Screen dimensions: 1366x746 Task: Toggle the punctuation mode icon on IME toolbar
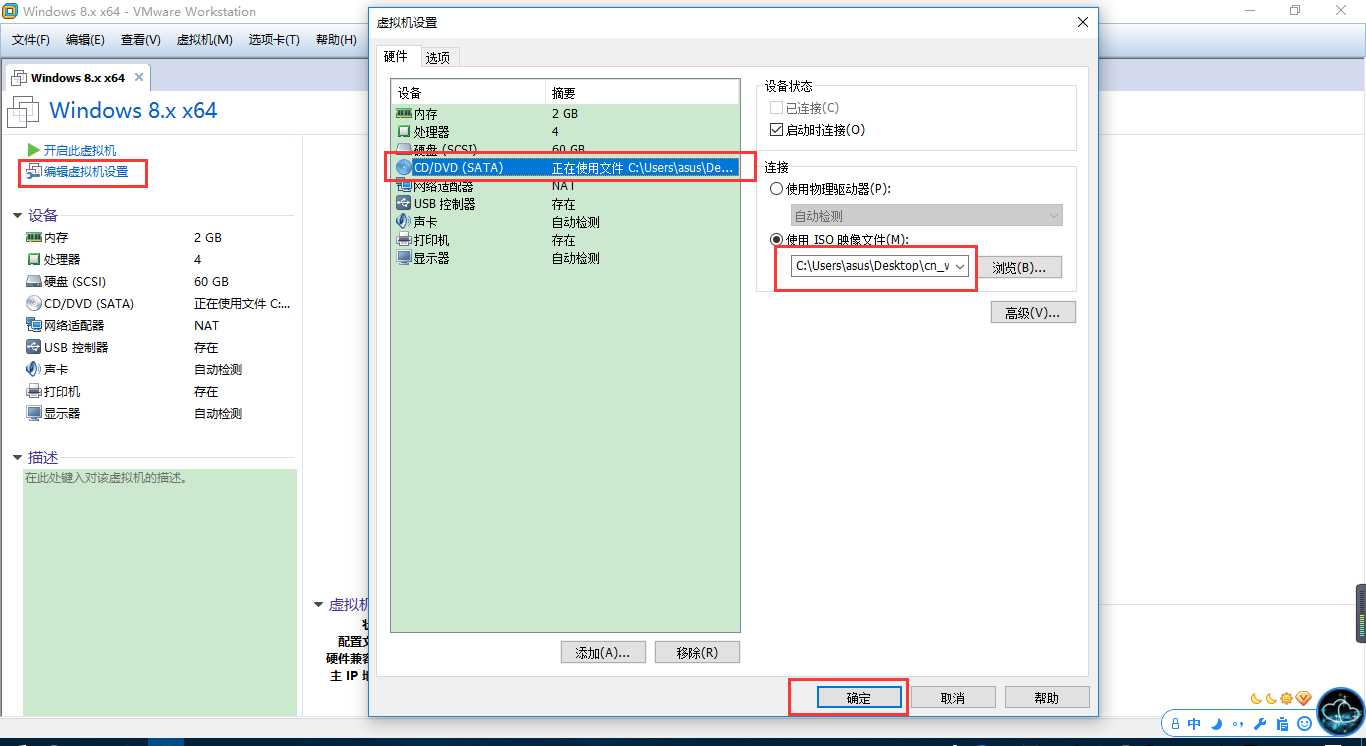1239,724
